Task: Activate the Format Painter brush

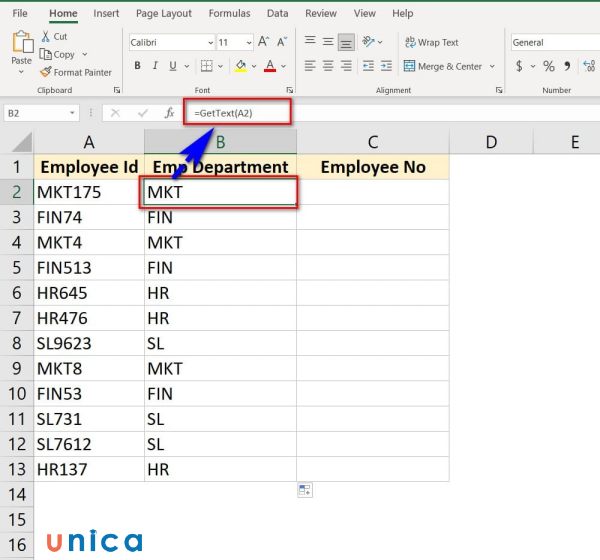Action: pos(46,72)
